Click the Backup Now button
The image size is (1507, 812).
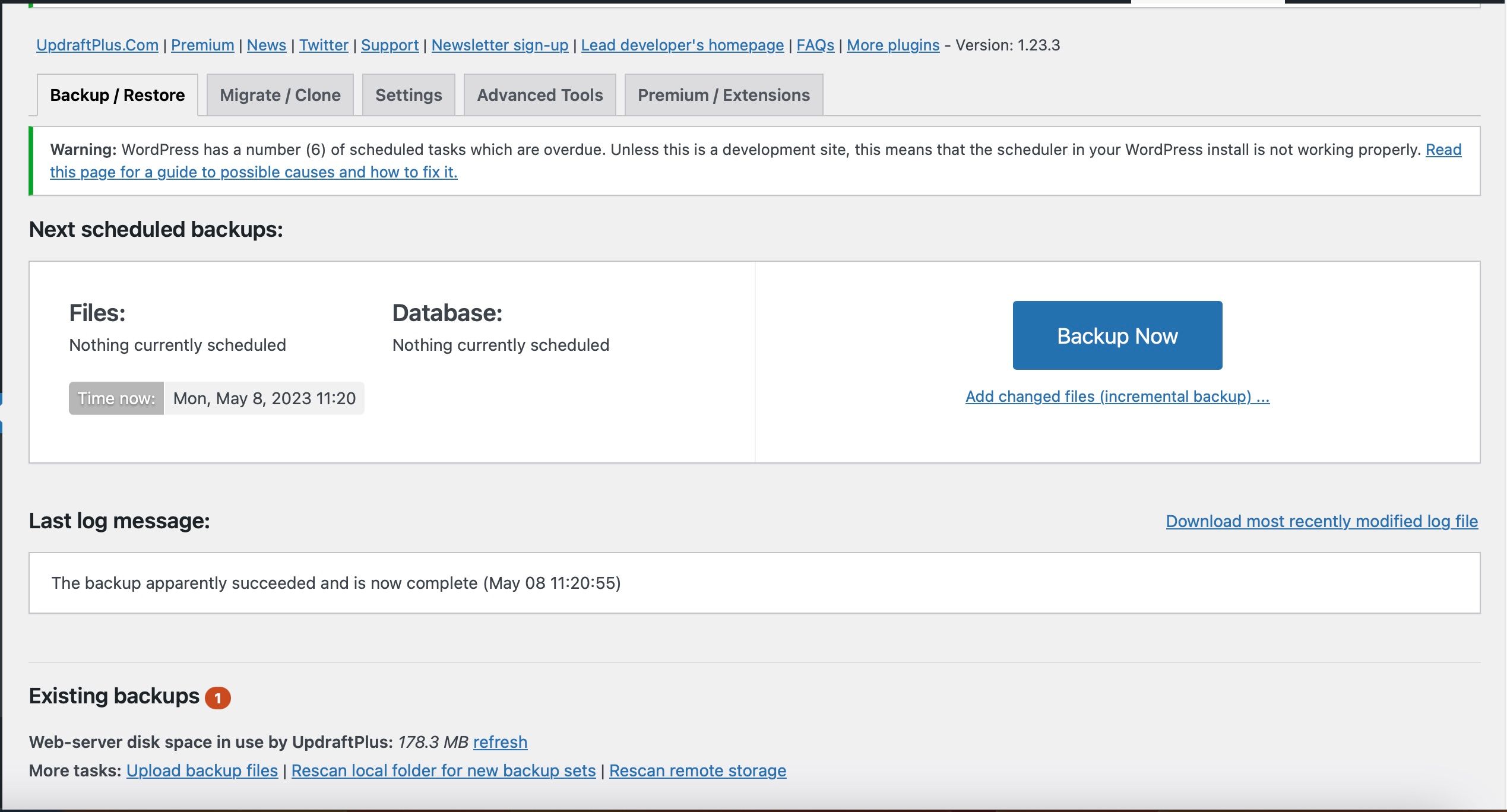coord(1117,335)
